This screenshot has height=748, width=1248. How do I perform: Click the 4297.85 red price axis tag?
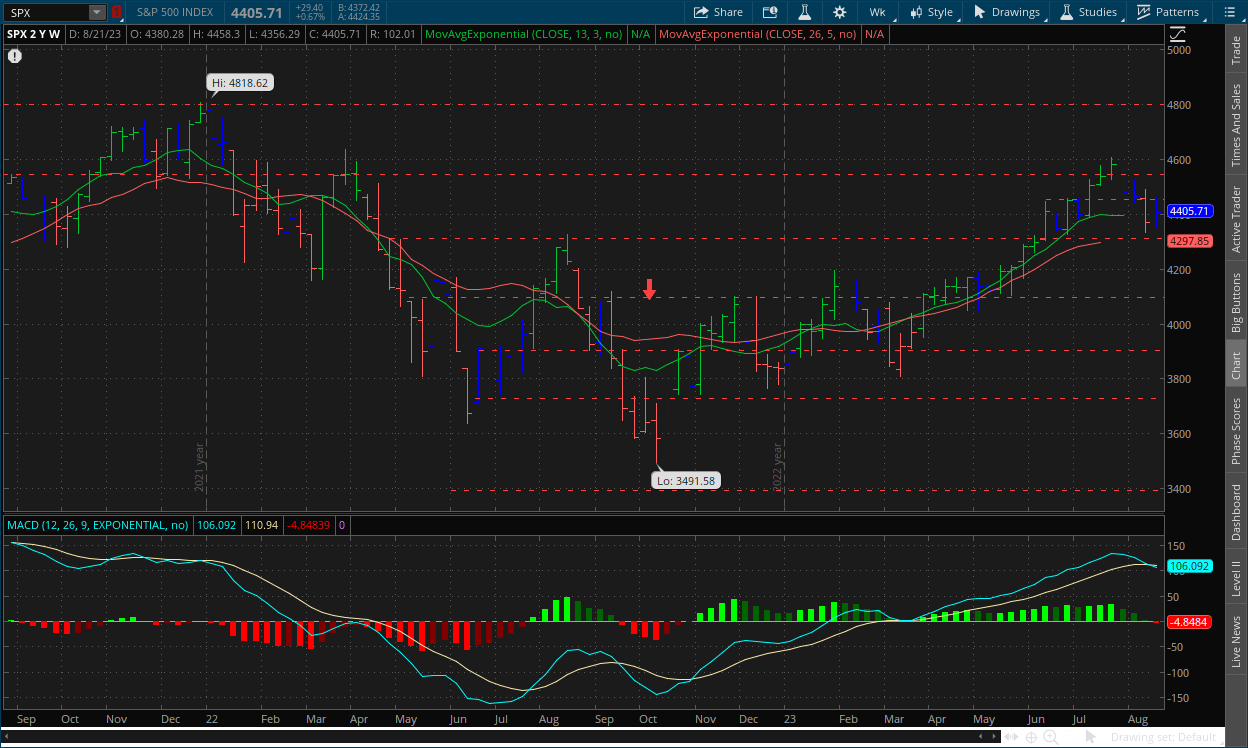(1190, 241)
